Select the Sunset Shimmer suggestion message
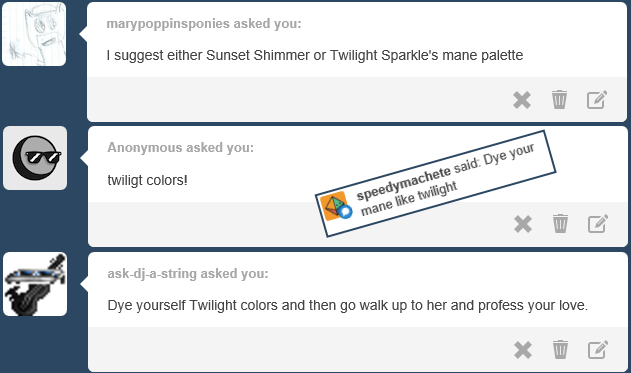 [315, 55]
